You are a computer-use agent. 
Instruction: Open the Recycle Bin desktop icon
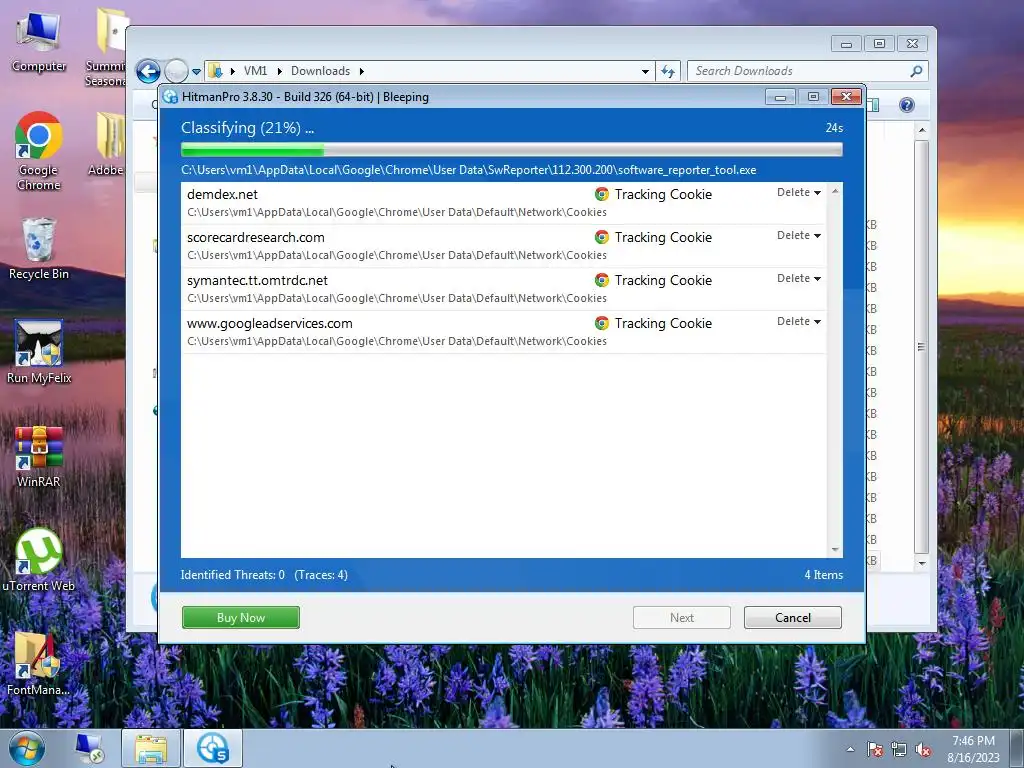click(39, 249)
